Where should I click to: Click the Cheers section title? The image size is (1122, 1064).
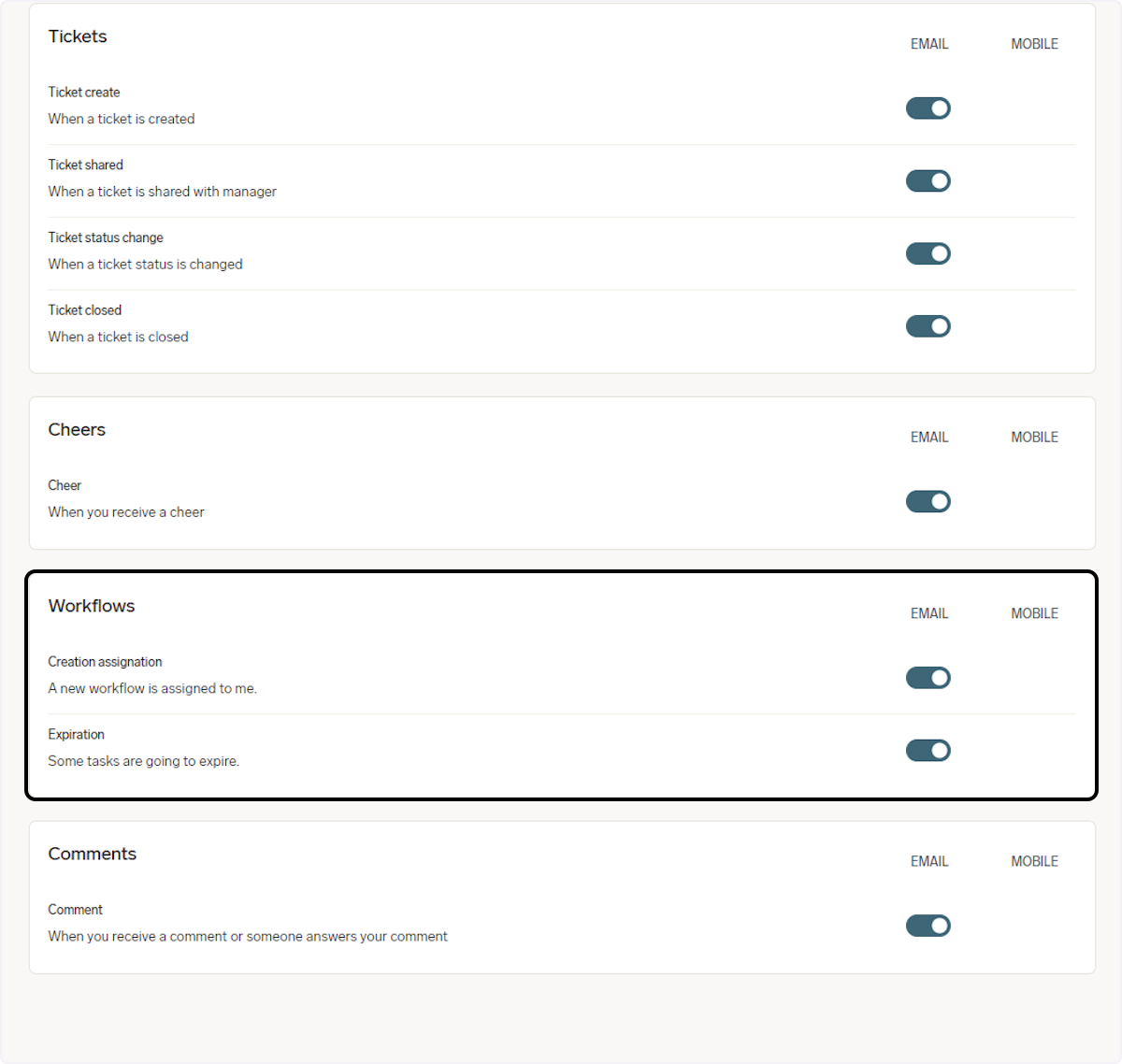click(x=77, y=429)
